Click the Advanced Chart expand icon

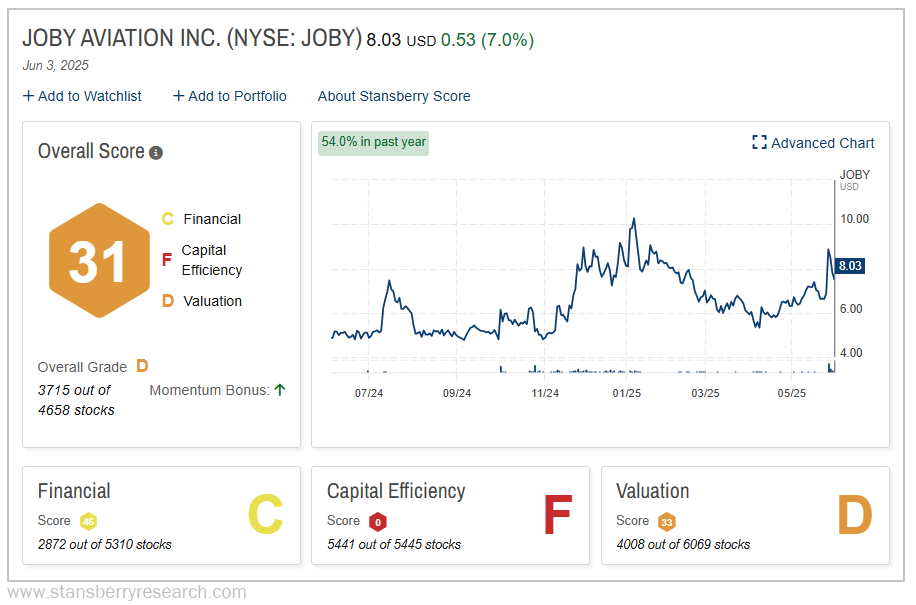point(759,143)
